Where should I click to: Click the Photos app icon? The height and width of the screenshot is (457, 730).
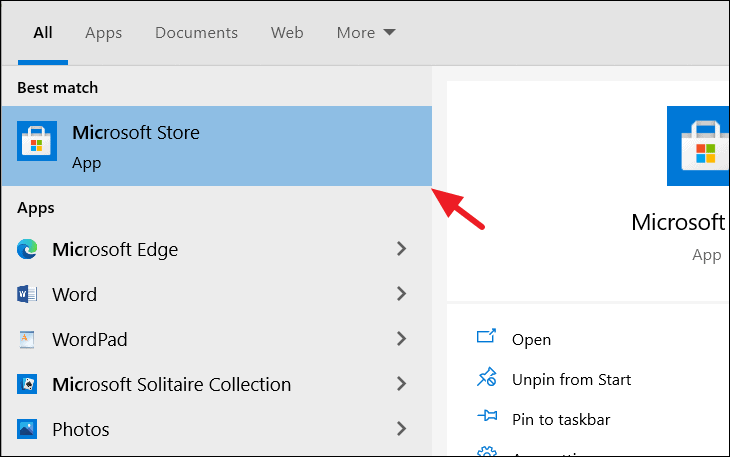click(x=27, y=429)
